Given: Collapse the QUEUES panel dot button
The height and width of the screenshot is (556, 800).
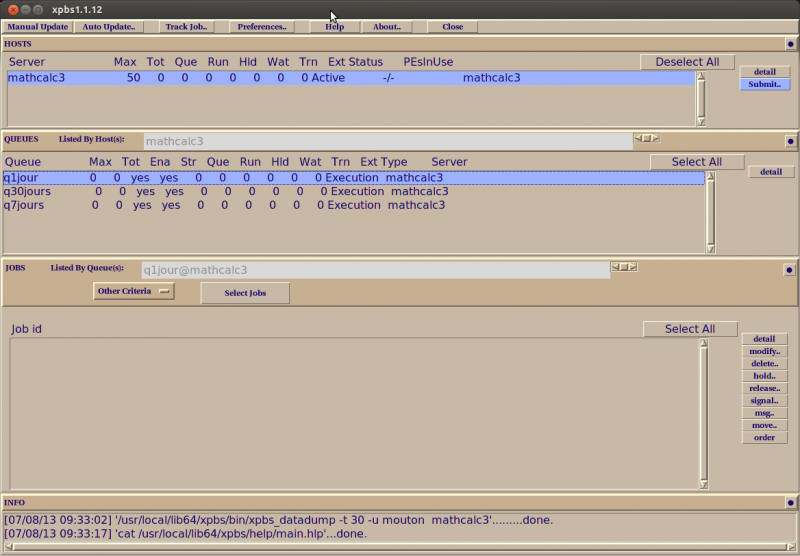Looking at the screenshot, I should [x=790, y=141].
